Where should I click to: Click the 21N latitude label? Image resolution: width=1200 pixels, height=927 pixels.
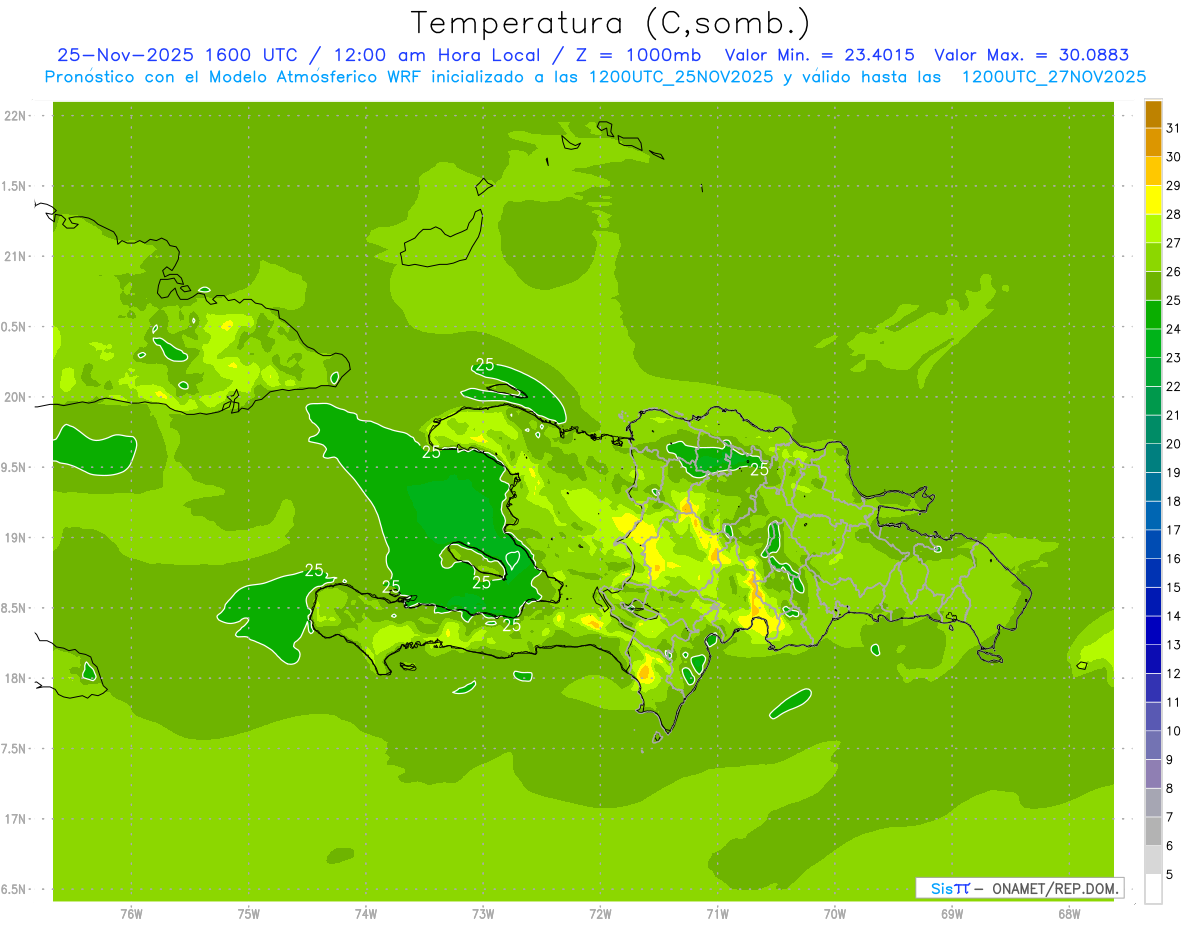tap(16, 256)
